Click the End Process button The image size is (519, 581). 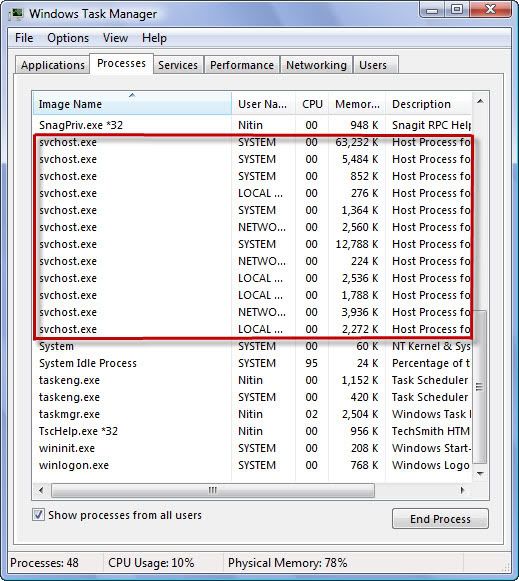click(440, 519)
